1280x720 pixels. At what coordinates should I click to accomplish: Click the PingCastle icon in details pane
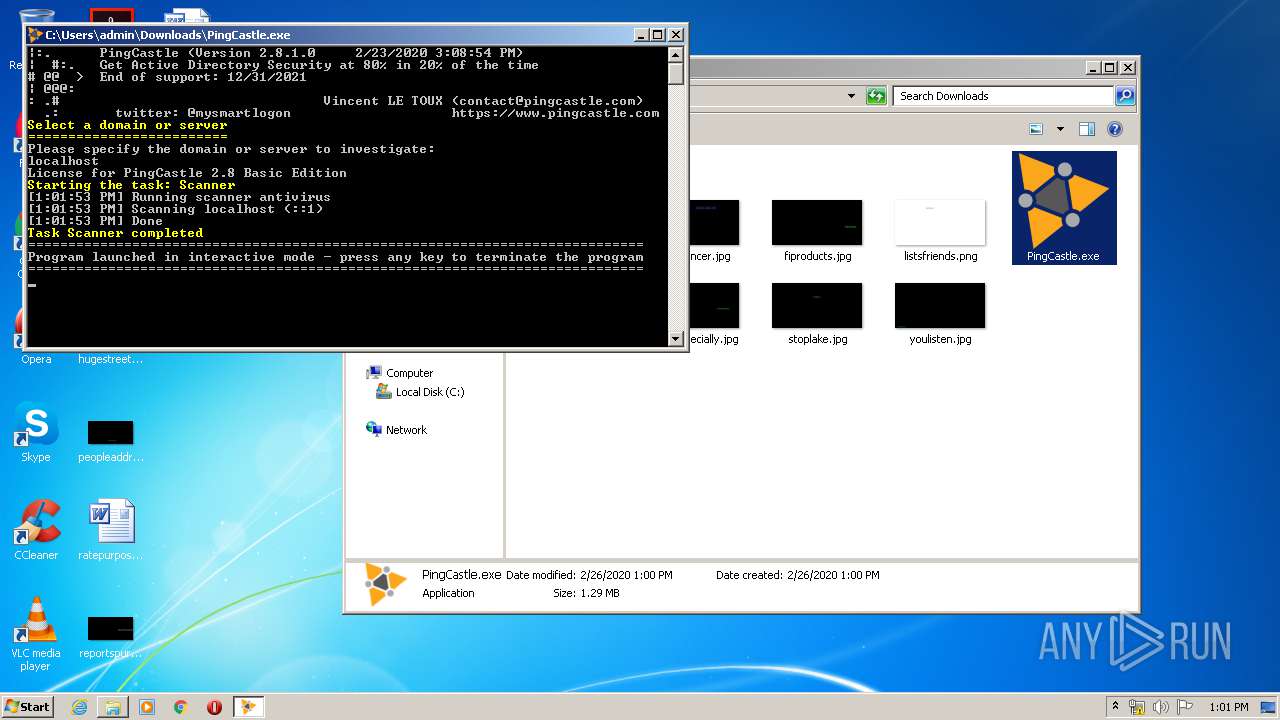click(x=385, y=585)
